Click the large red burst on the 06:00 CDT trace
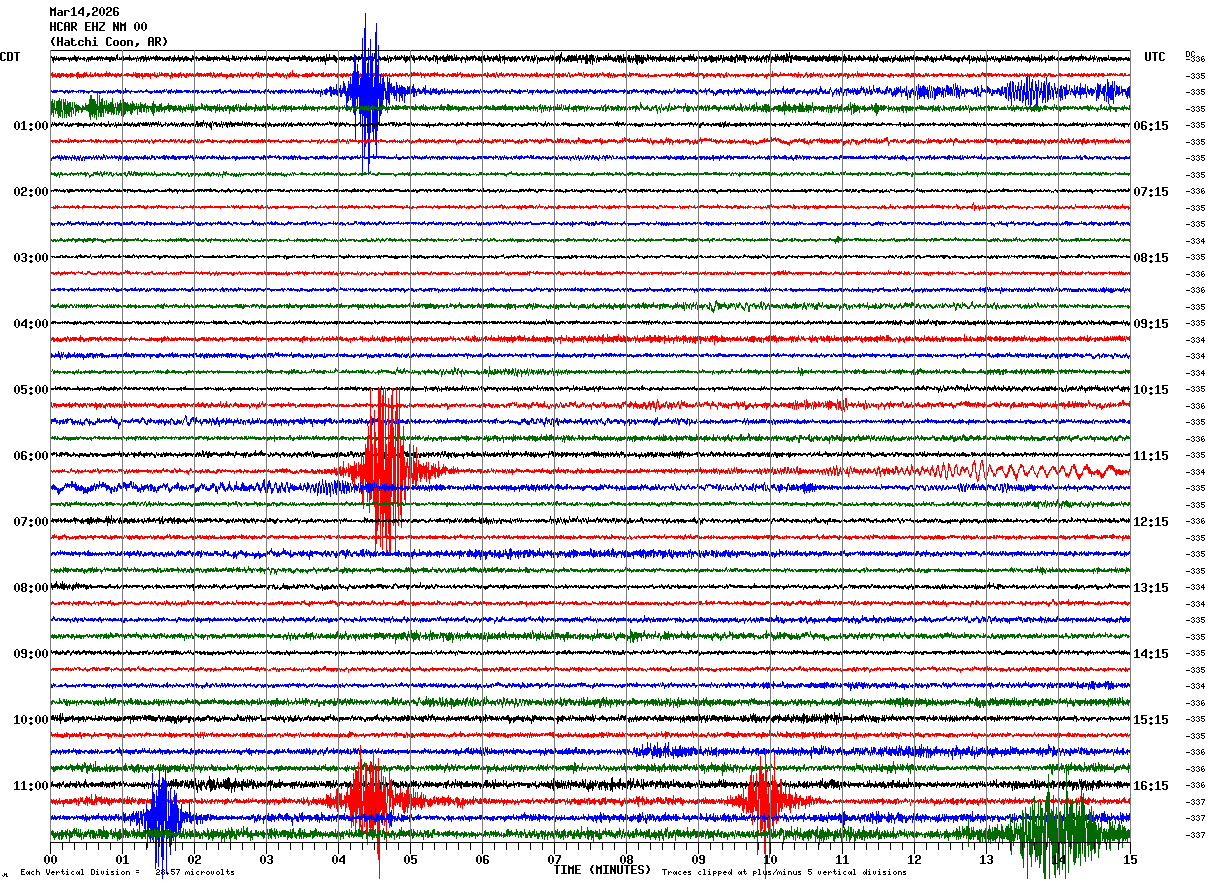 pyautogui.click(x=386, y=470)
